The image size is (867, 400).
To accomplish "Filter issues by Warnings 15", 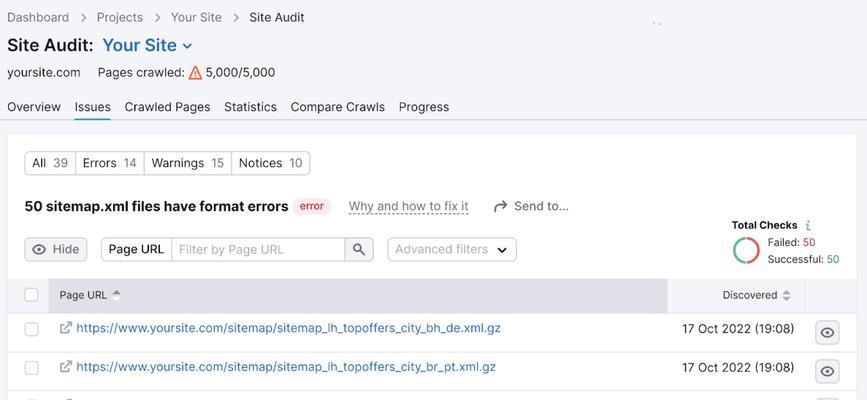I will [187, 163].
